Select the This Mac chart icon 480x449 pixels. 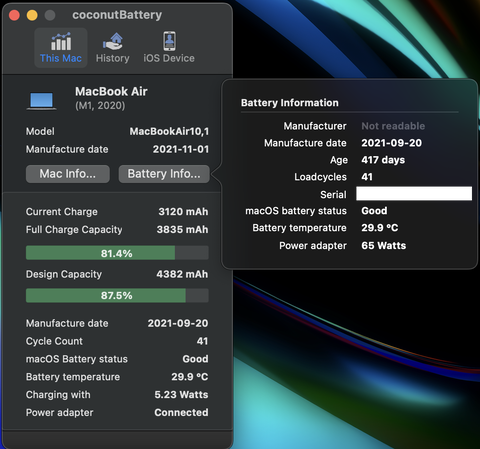(x=61, y=41)
